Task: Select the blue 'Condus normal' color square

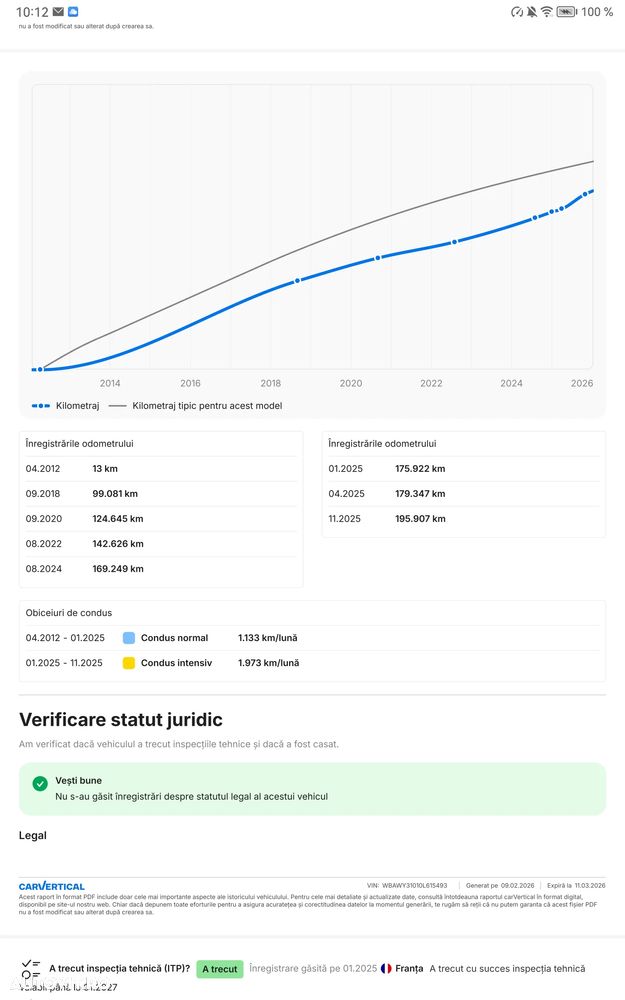Action: coord(128,638)
